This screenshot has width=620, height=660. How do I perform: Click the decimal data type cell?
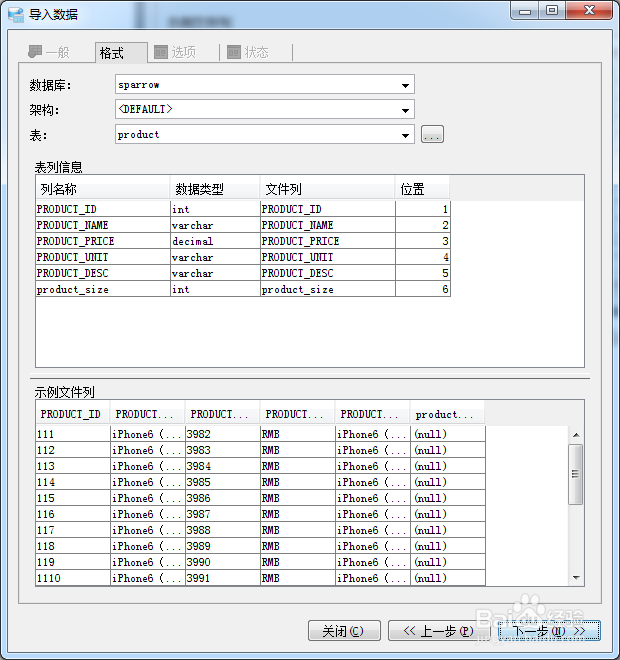(x=215, y=241)
